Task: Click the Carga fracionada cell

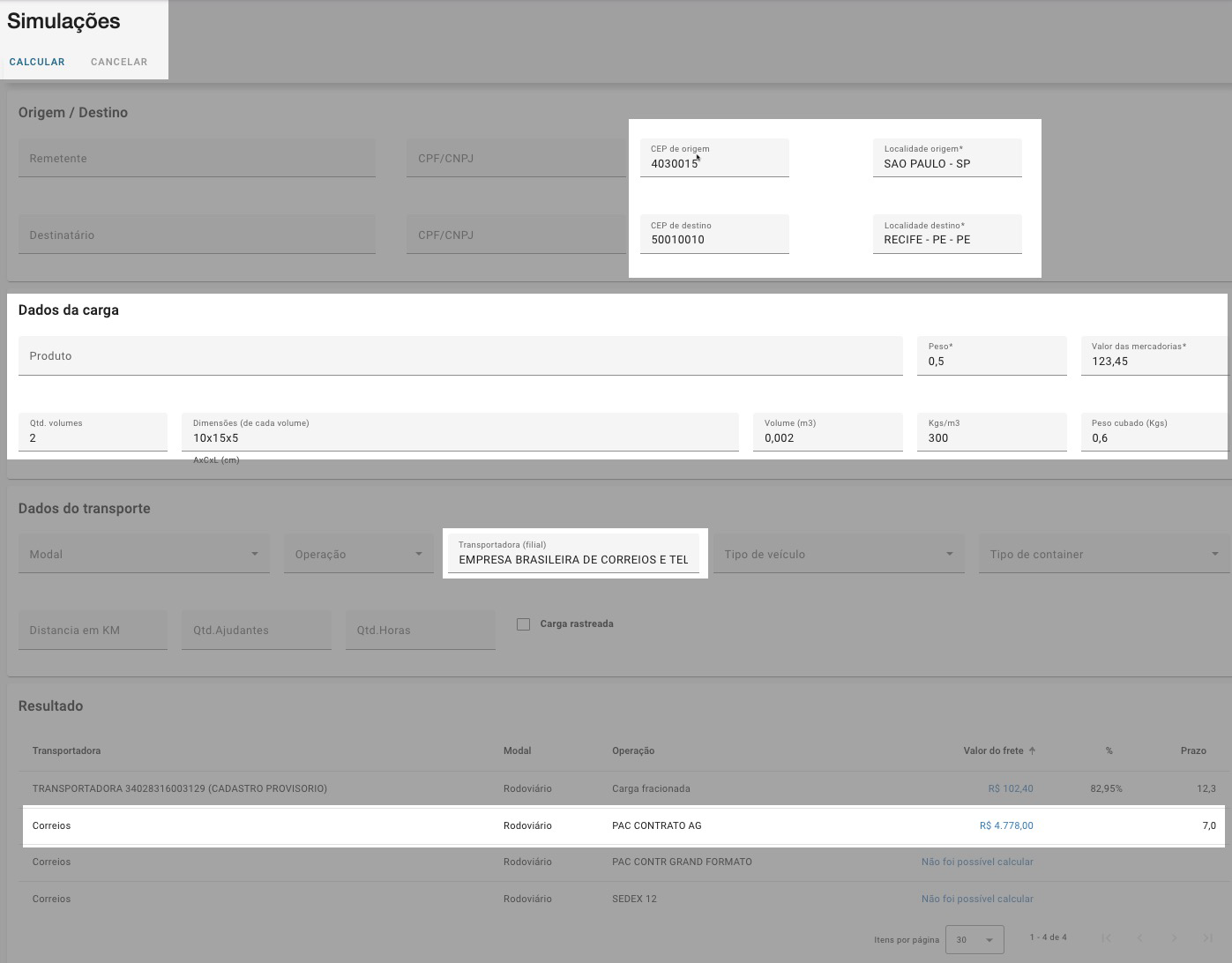Action: pyautogui.click(x=651, y=788)
